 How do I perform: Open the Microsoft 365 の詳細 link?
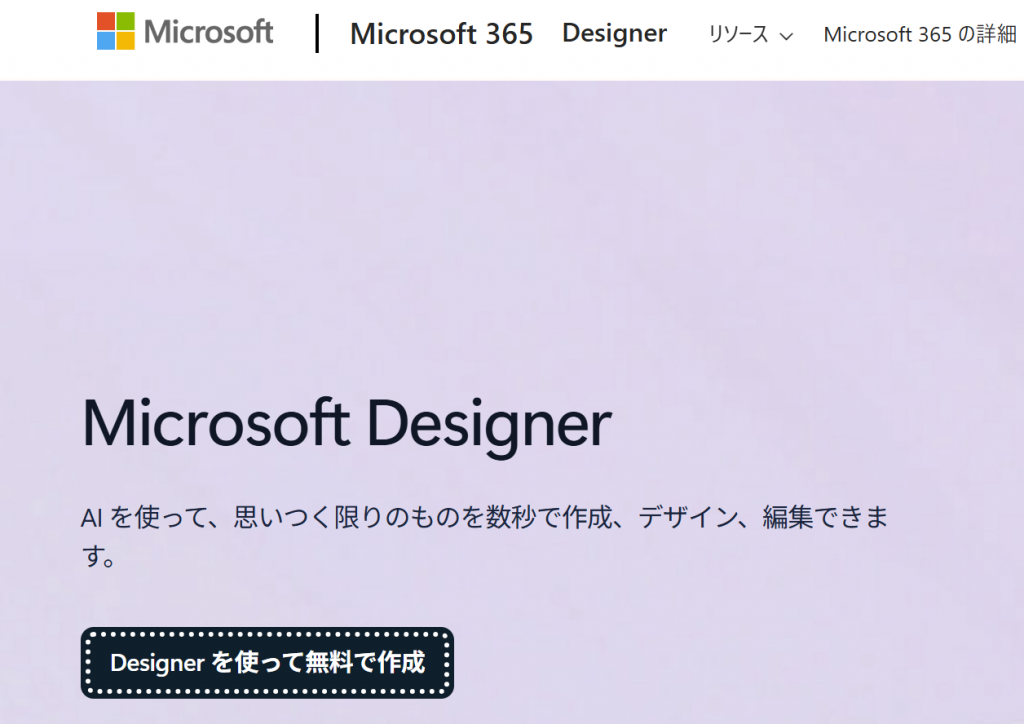pyautogui.click(x=920, y=34)
